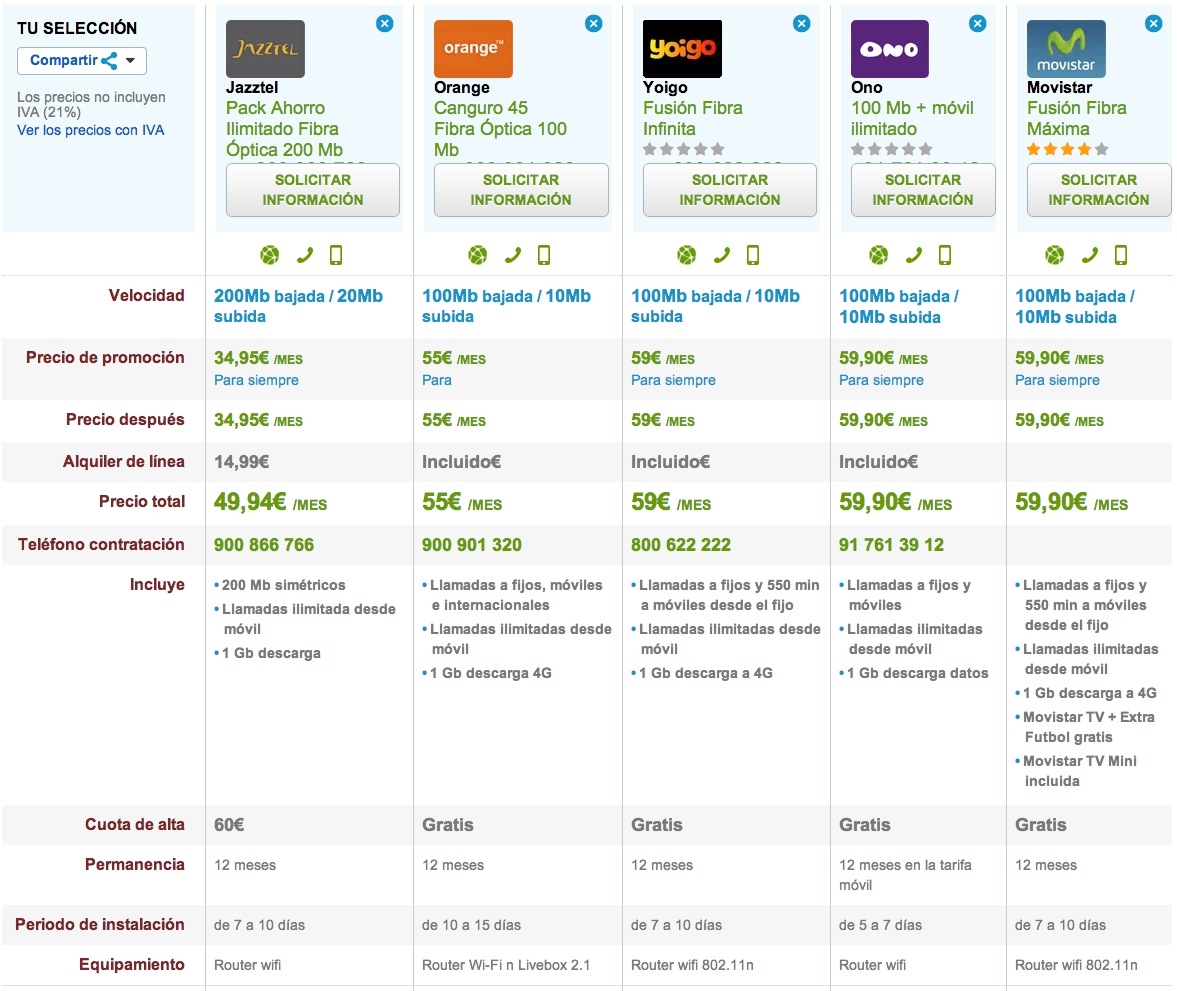Open Movistar Fusión Fibra Máxima link
The image size is (1177, 991).
click(1076, 119)
